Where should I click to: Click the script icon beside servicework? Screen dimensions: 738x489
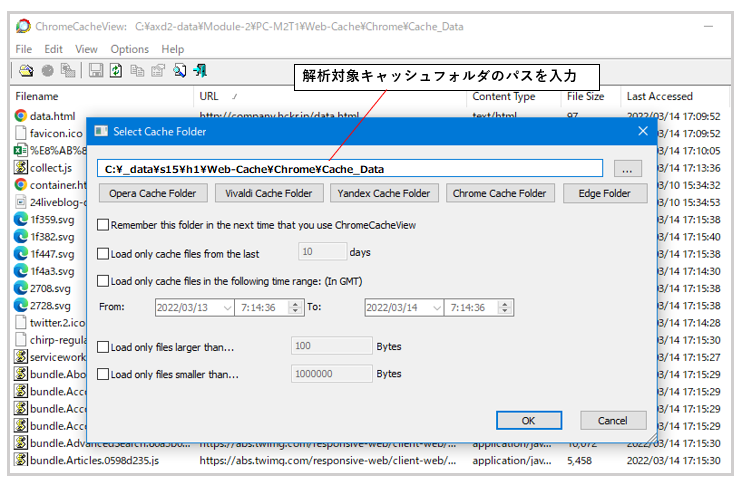coord(20,357)
